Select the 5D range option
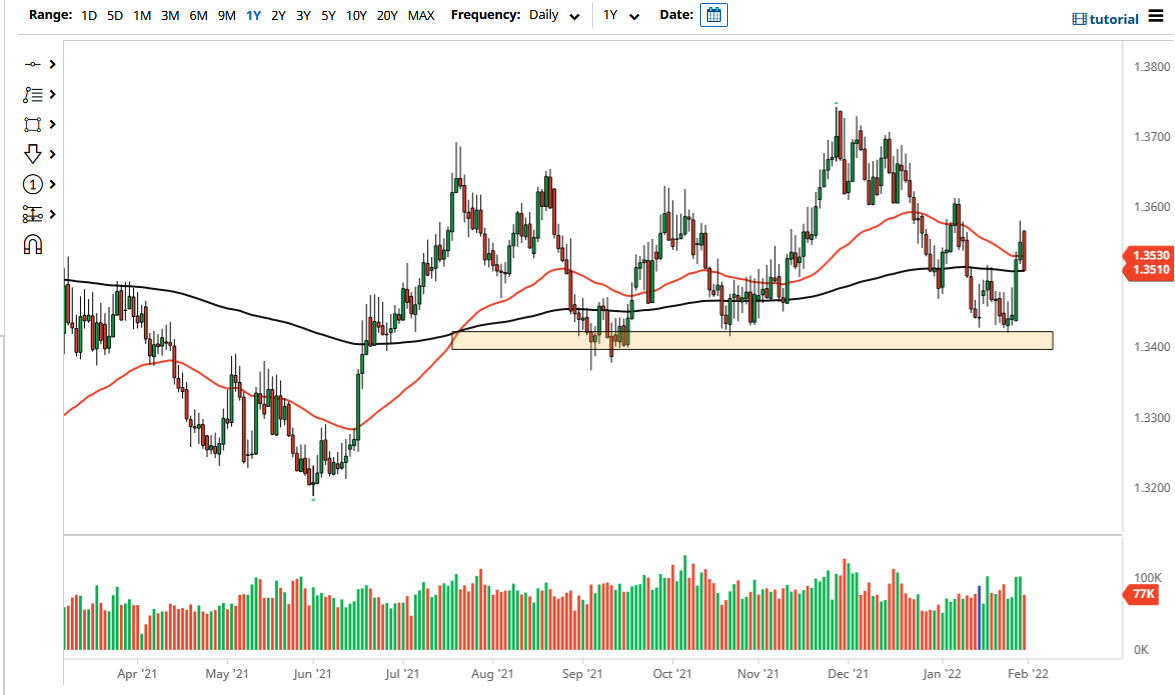The image size is (1175, 695). click(113, 15)
